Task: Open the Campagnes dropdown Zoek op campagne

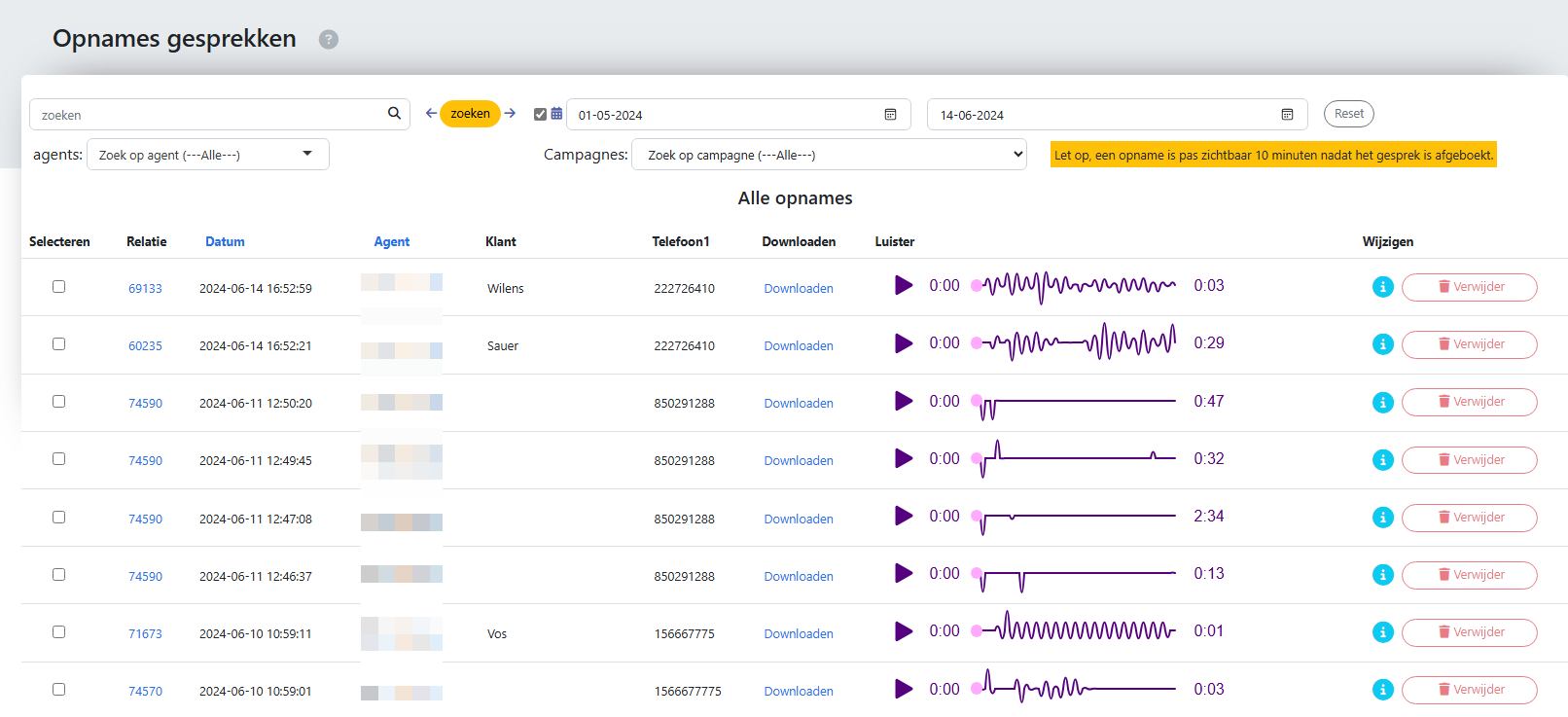Action: [829, 155]
